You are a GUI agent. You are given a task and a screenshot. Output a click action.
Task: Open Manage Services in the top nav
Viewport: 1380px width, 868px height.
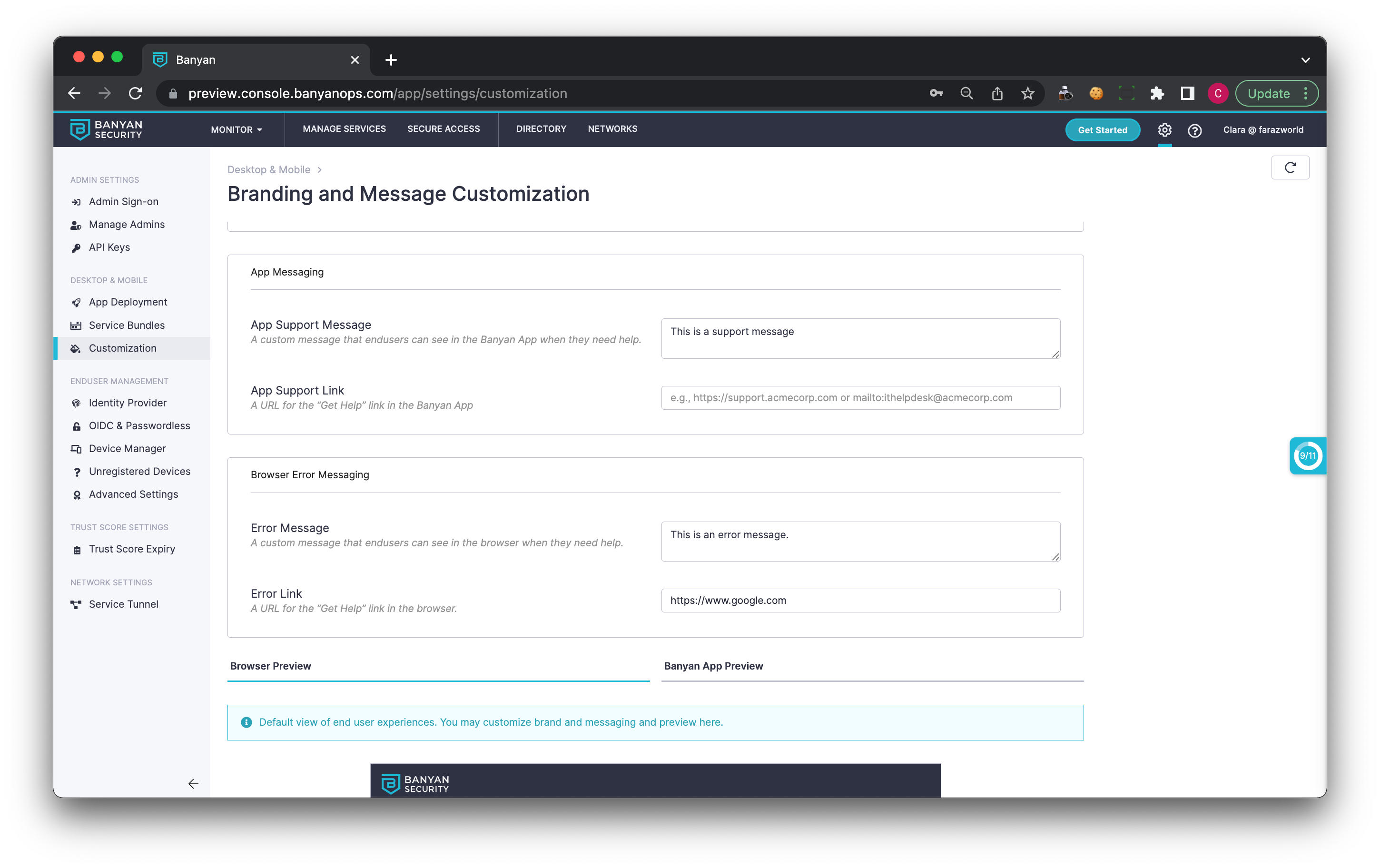point(344,129)
